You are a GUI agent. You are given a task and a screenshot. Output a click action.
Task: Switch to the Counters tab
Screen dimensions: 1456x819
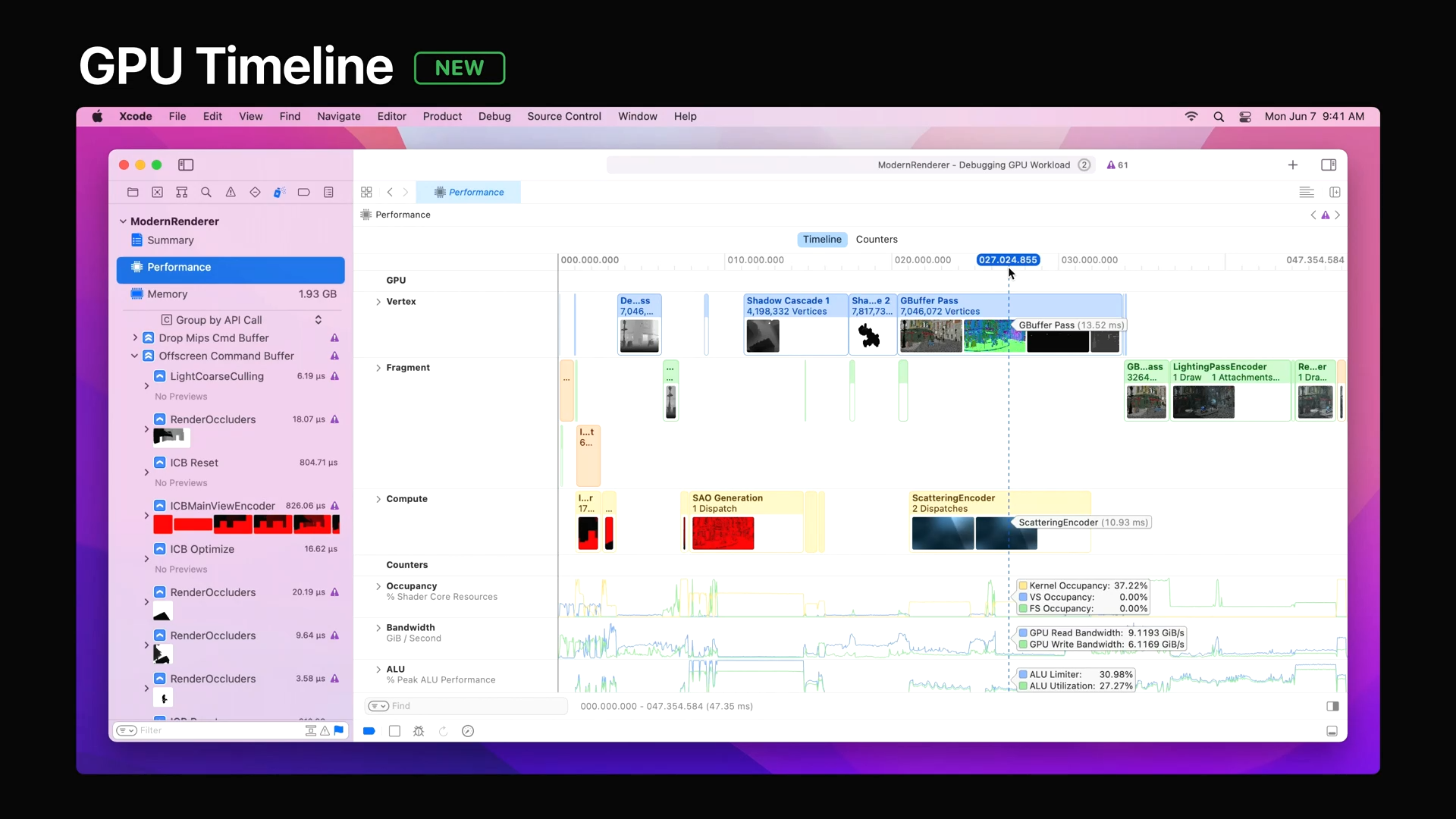(876, 239)
